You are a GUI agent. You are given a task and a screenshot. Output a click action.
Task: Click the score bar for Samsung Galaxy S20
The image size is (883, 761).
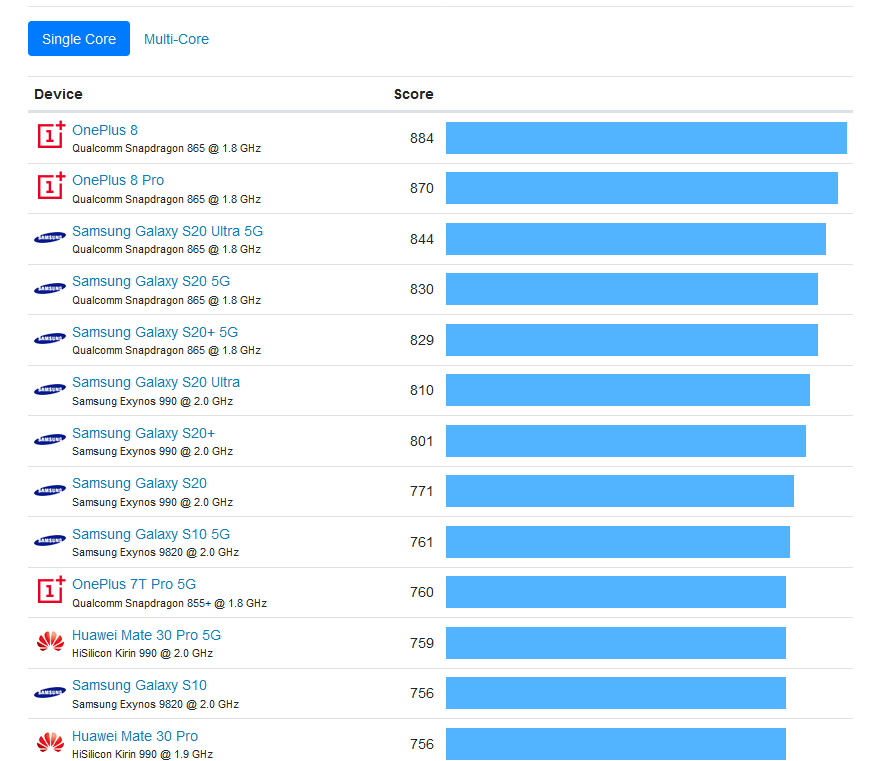(619, 491)
